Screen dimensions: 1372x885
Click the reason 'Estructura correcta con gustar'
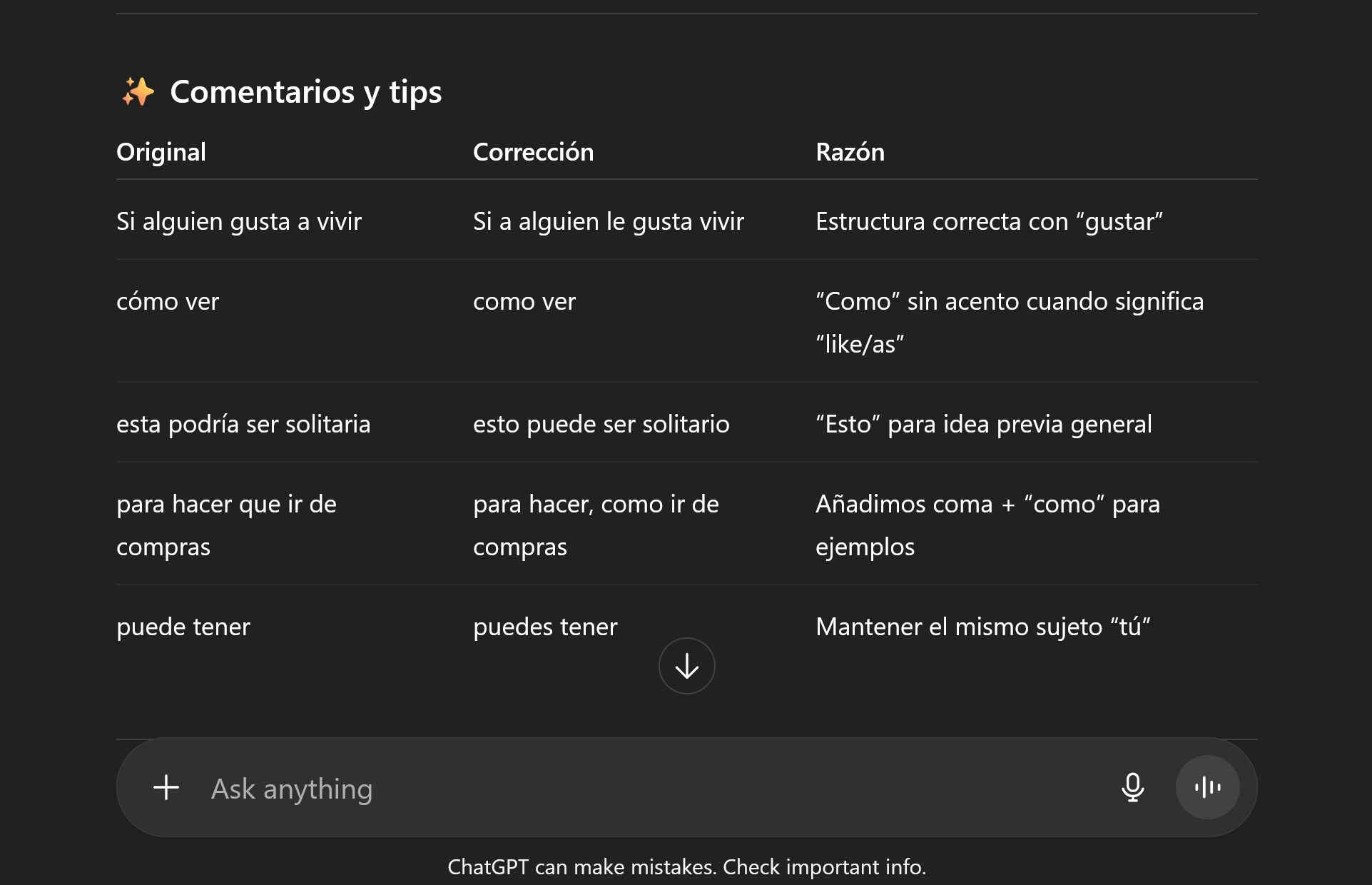pos(989,221)
